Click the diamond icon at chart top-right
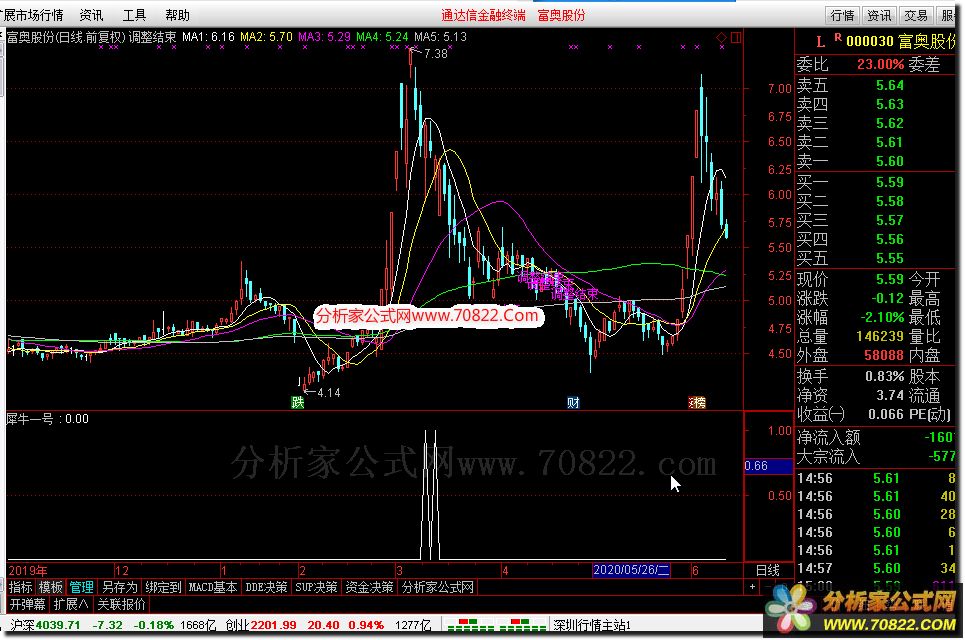Image resolution: width=965 pixels, height=640 pixels. (721, 38)
